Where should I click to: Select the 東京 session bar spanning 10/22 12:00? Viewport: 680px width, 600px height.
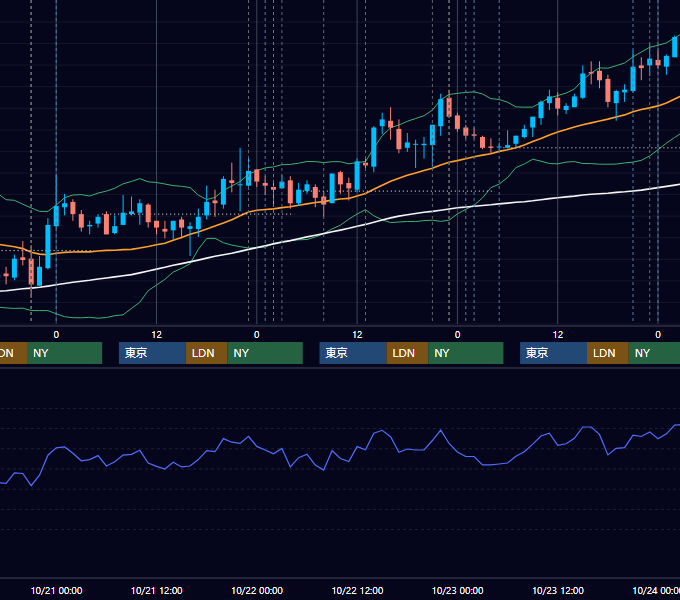pos(353,353)
